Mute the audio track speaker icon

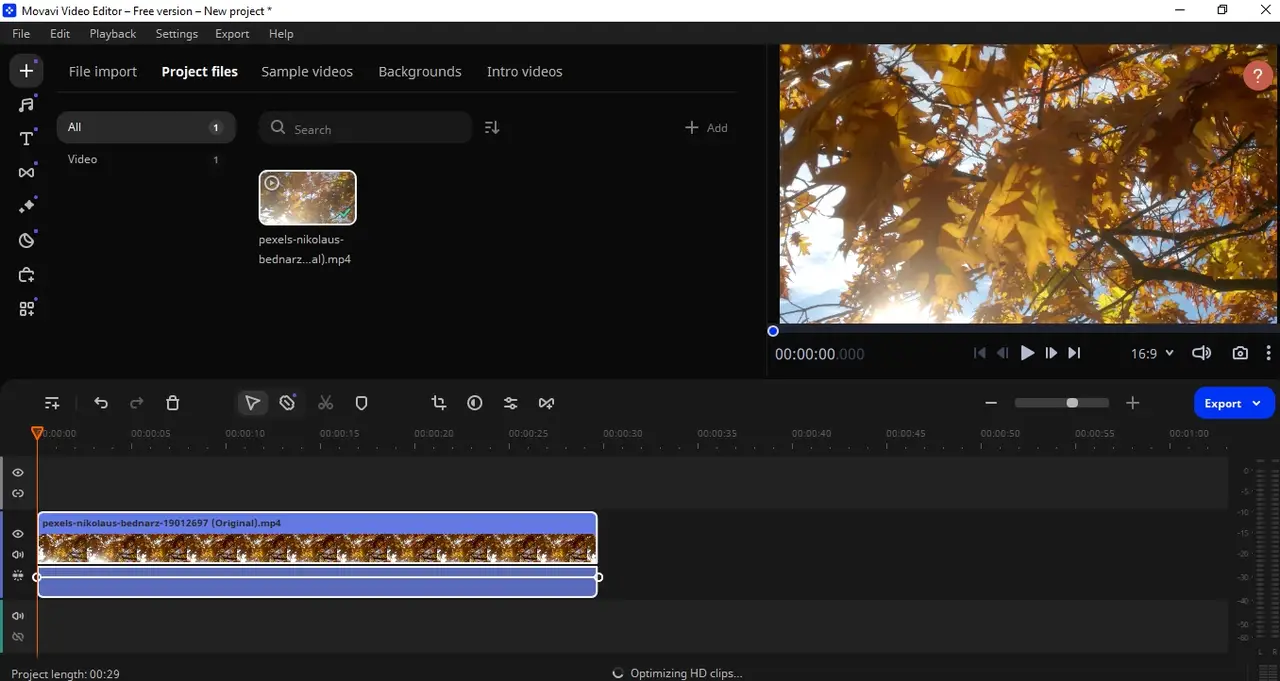pos(18,616)
